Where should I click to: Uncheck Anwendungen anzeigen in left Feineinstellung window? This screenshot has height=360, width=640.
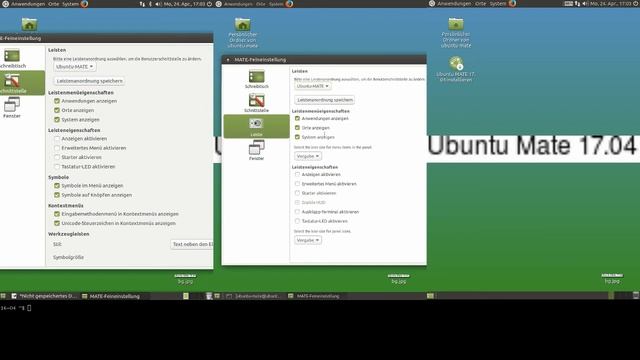coord(57,101)
